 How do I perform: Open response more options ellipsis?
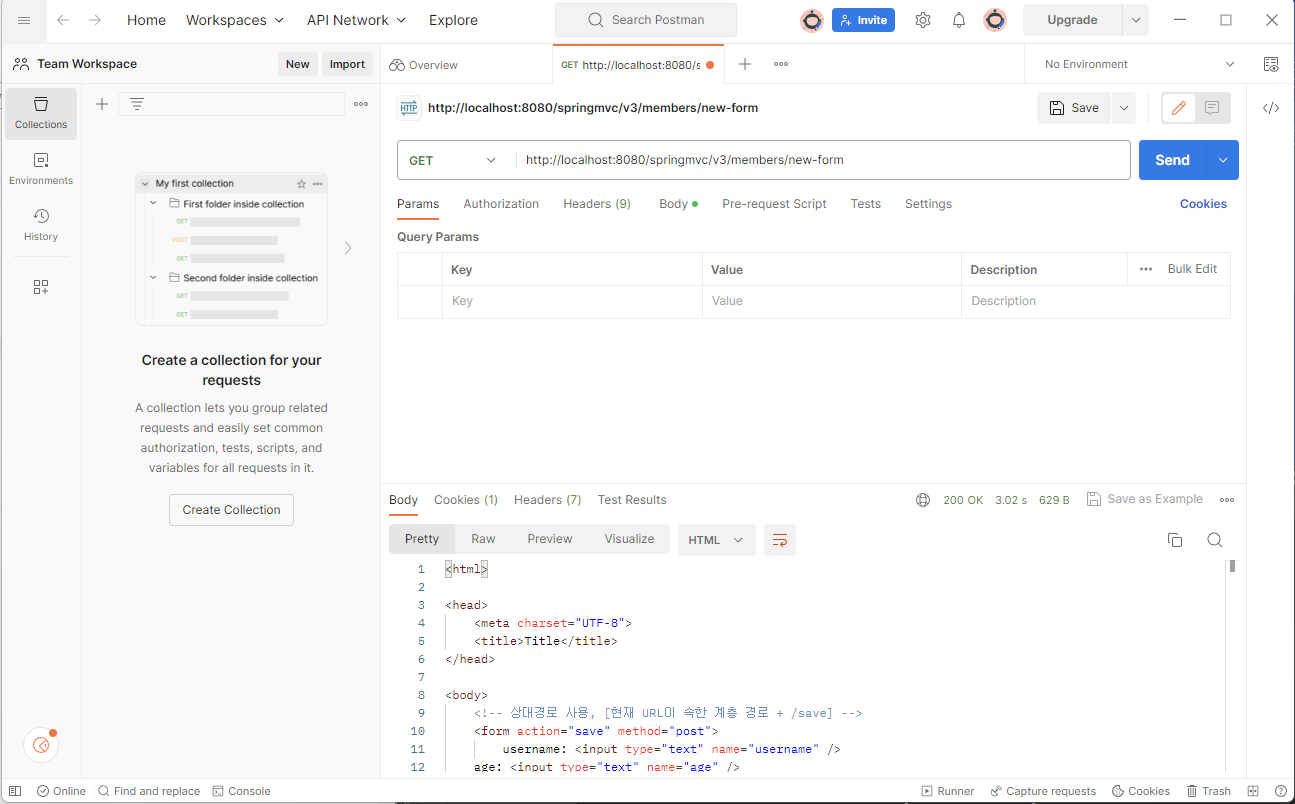point(1227,500)
